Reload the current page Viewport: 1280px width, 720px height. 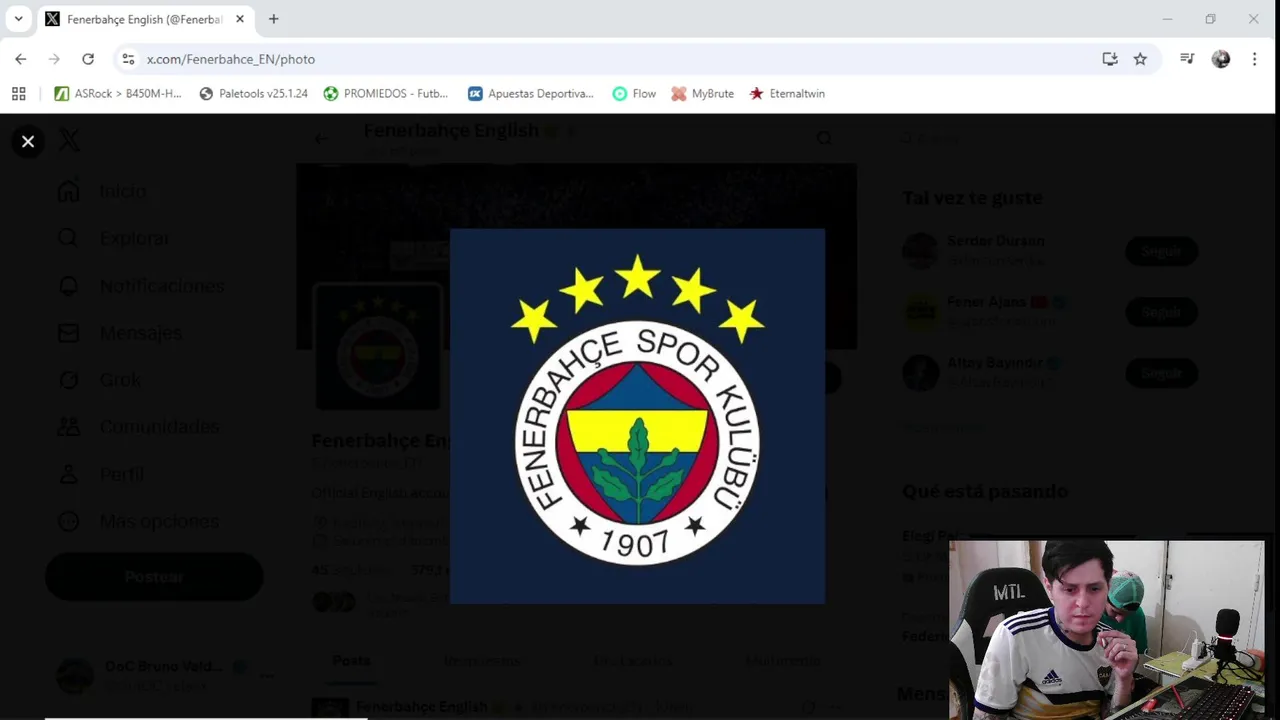[88, 59]
